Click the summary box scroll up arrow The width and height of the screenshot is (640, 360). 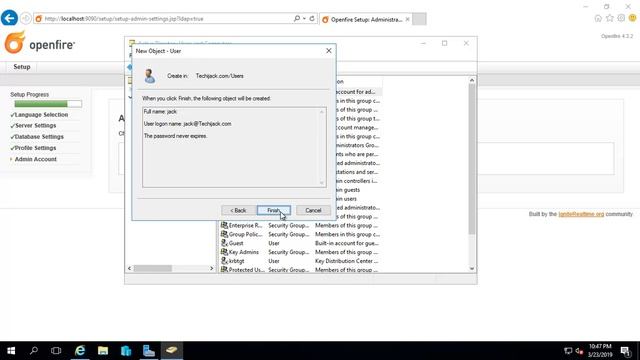click(x=322, y=112)
